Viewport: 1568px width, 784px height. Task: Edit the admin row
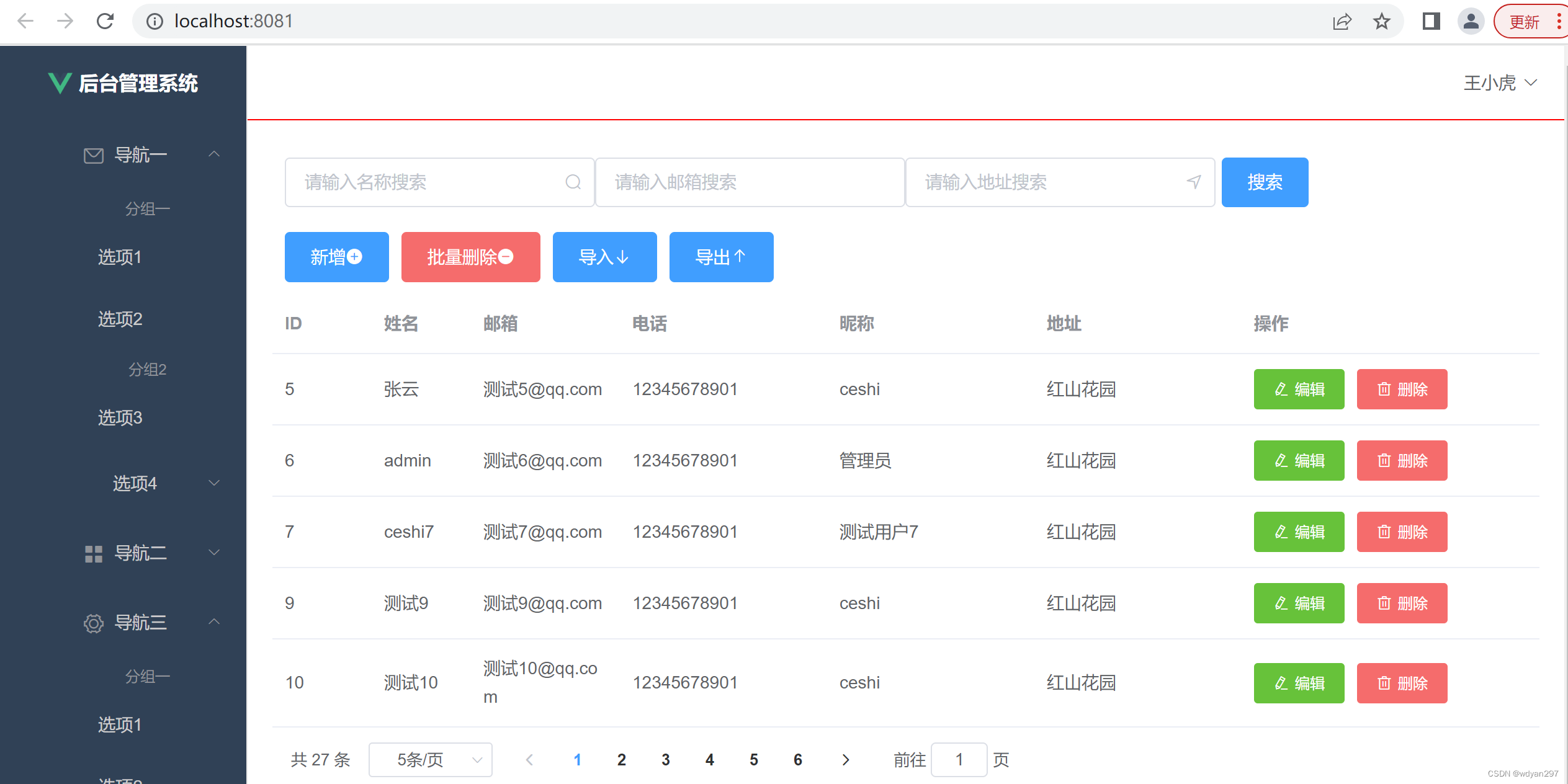(1299, 461)
